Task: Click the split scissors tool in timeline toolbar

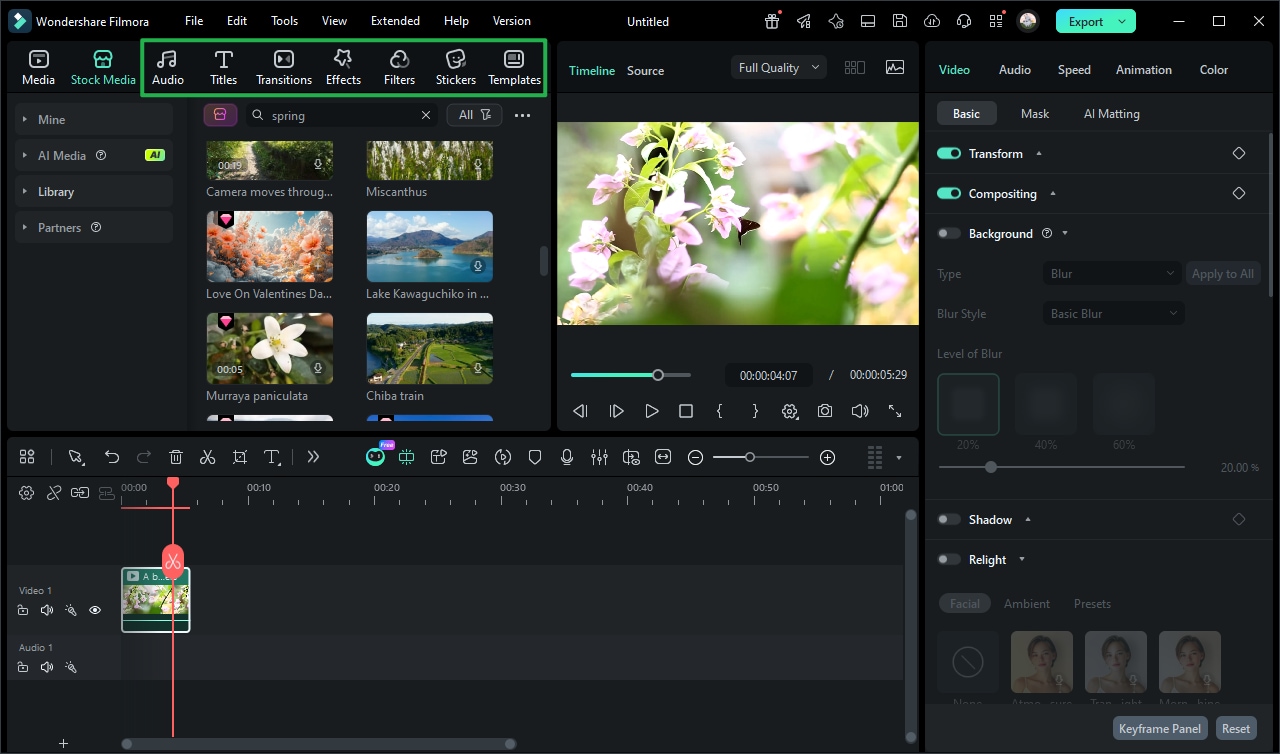Action: (x=207, y=457)
